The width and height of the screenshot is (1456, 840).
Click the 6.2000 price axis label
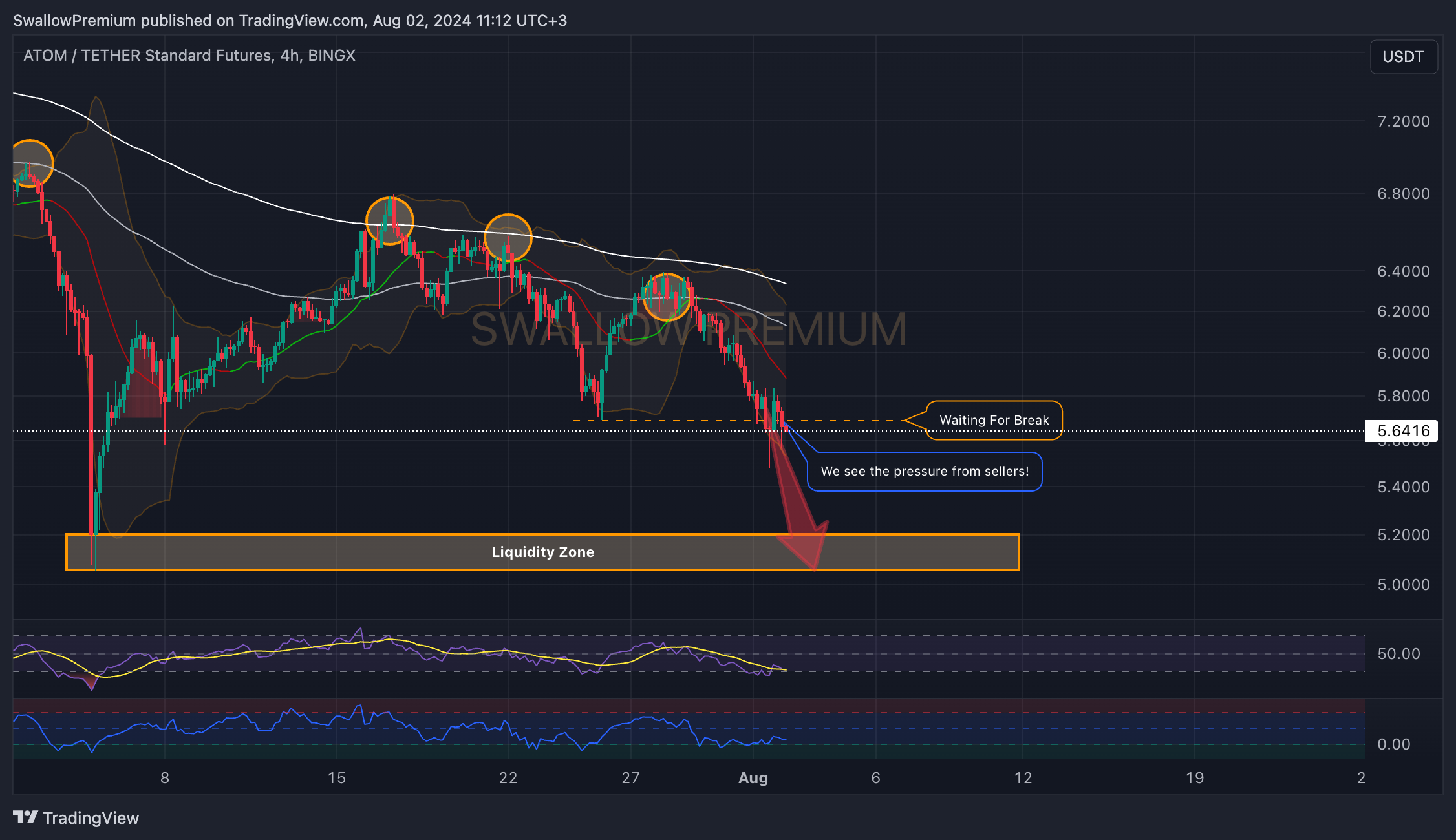pos(1404,311)
